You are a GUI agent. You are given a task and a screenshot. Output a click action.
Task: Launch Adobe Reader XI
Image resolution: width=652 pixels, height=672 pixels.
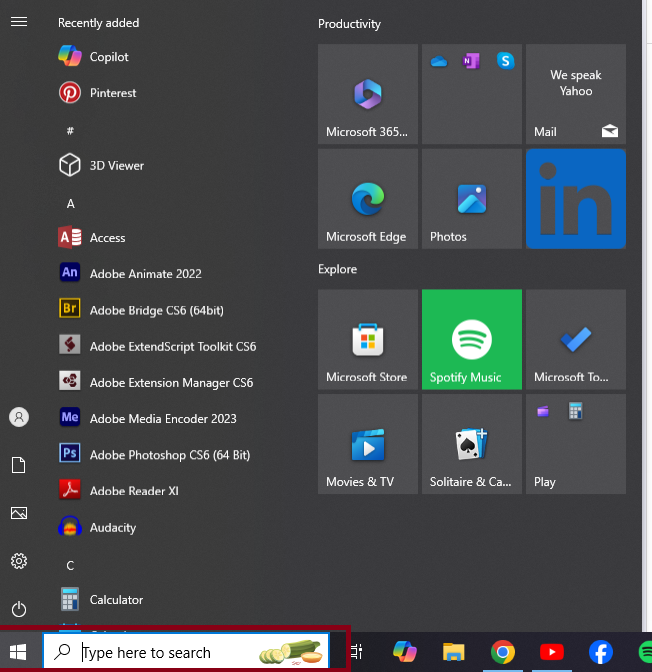118,491
